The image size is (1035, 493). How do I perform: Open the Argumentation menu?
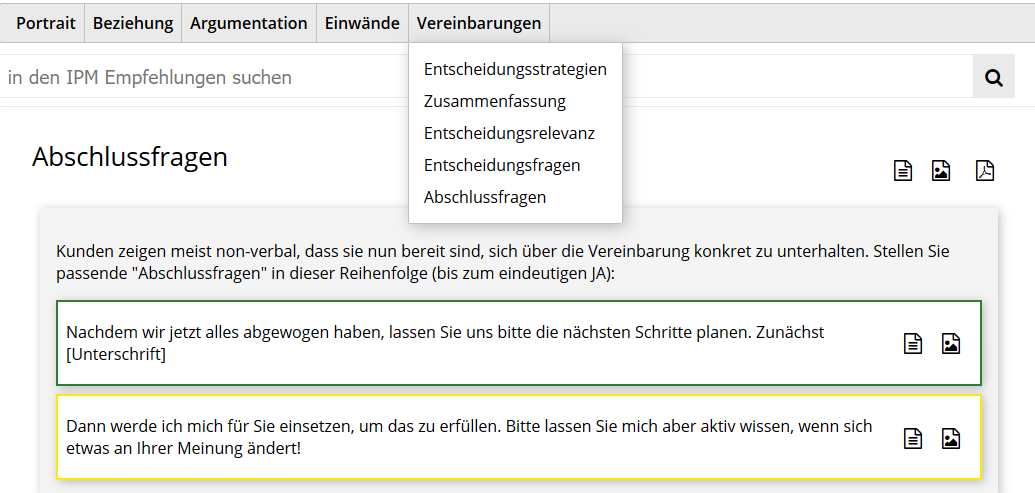pos(249,23)
